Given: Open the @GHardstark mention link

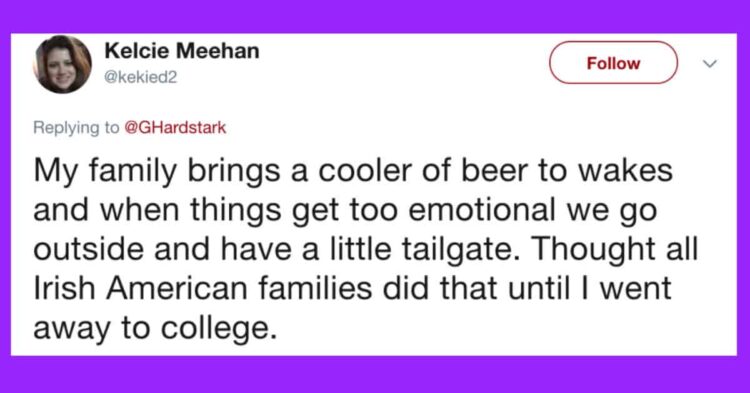Looking at the screenshot, I should (x=175, y=128).
